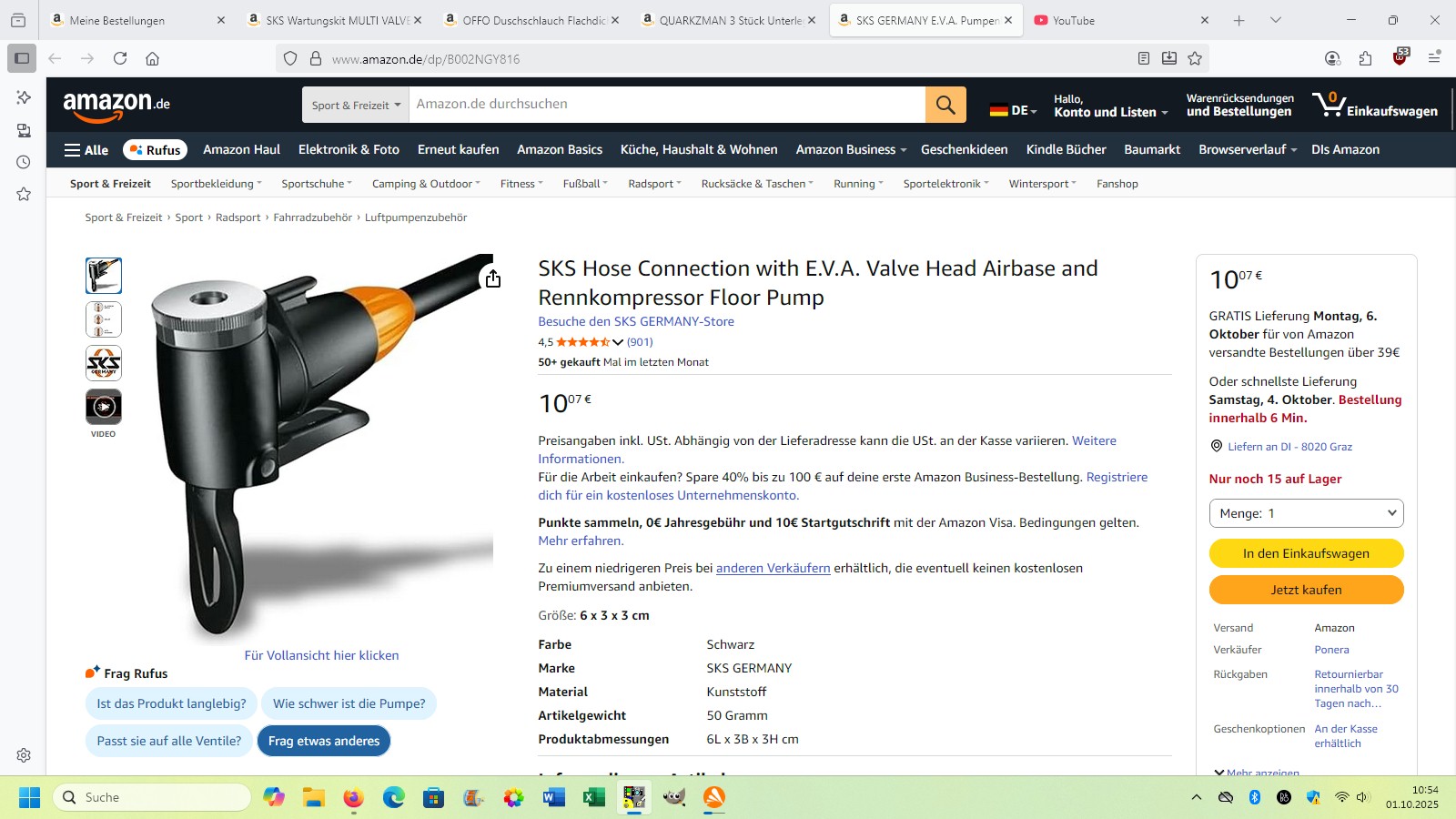Open the browser extensions puzzle icon
This screenshot has height=819, width=1456.
click(1365, 58)
